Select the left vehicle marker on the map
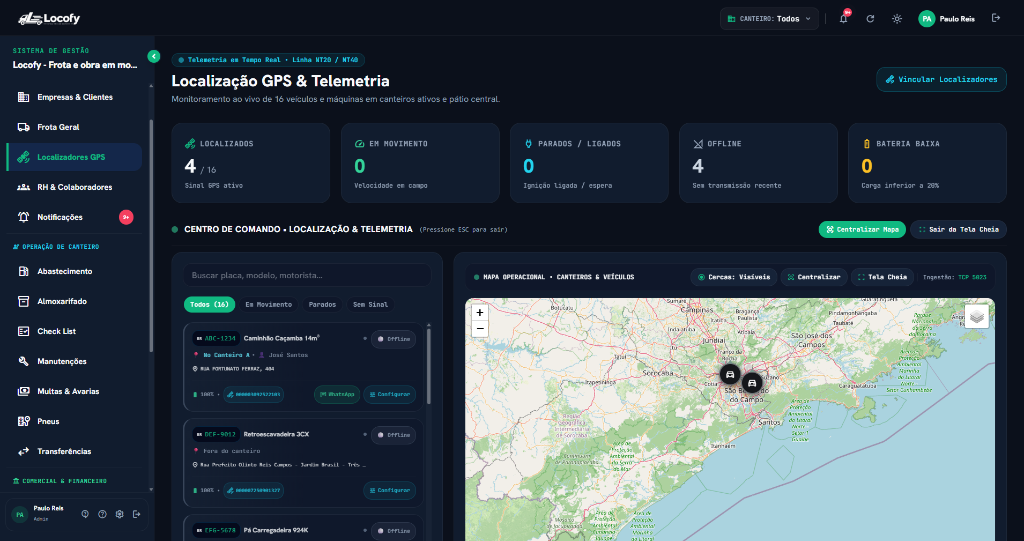 coord(730,374)
